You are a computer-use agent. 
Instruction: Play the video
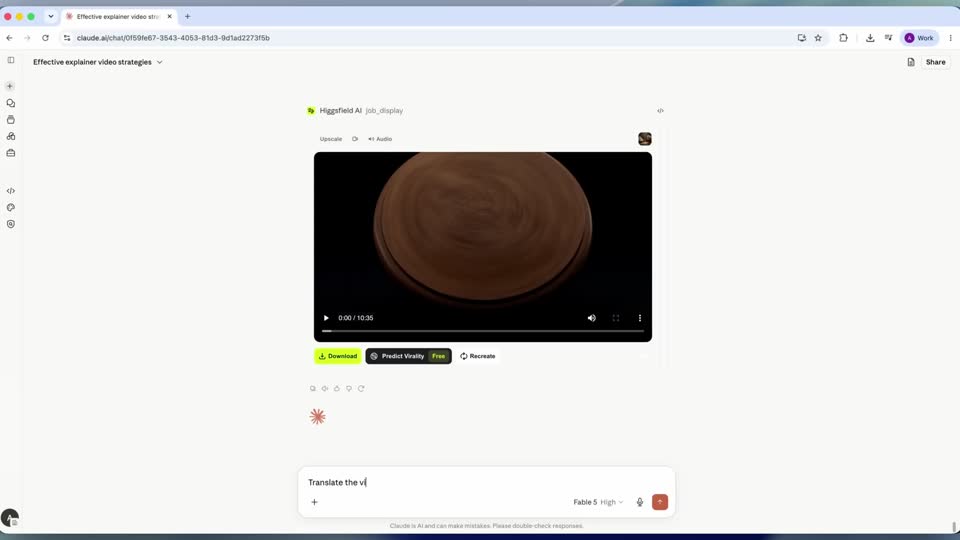click(x=326, y=318)
